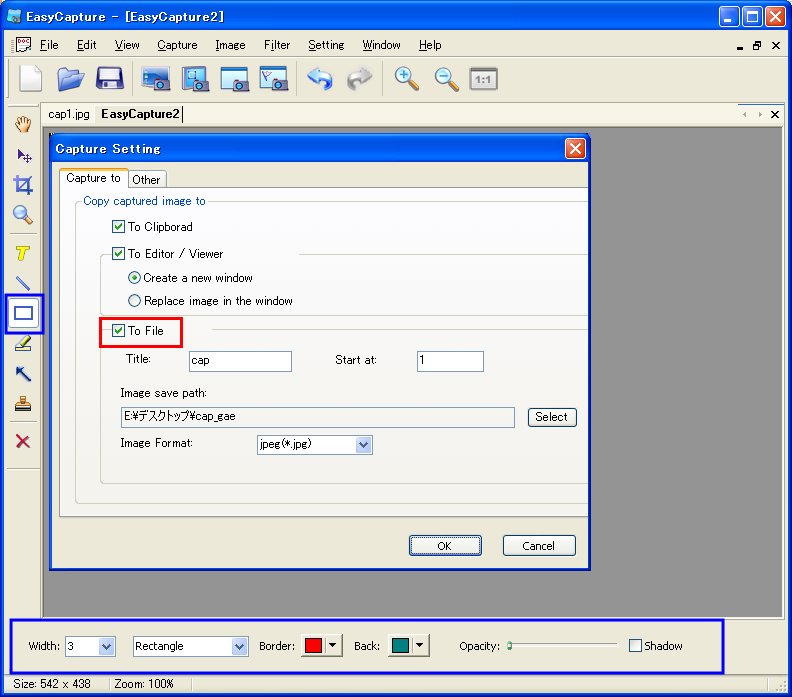Click the New document icon

point(30,79)
